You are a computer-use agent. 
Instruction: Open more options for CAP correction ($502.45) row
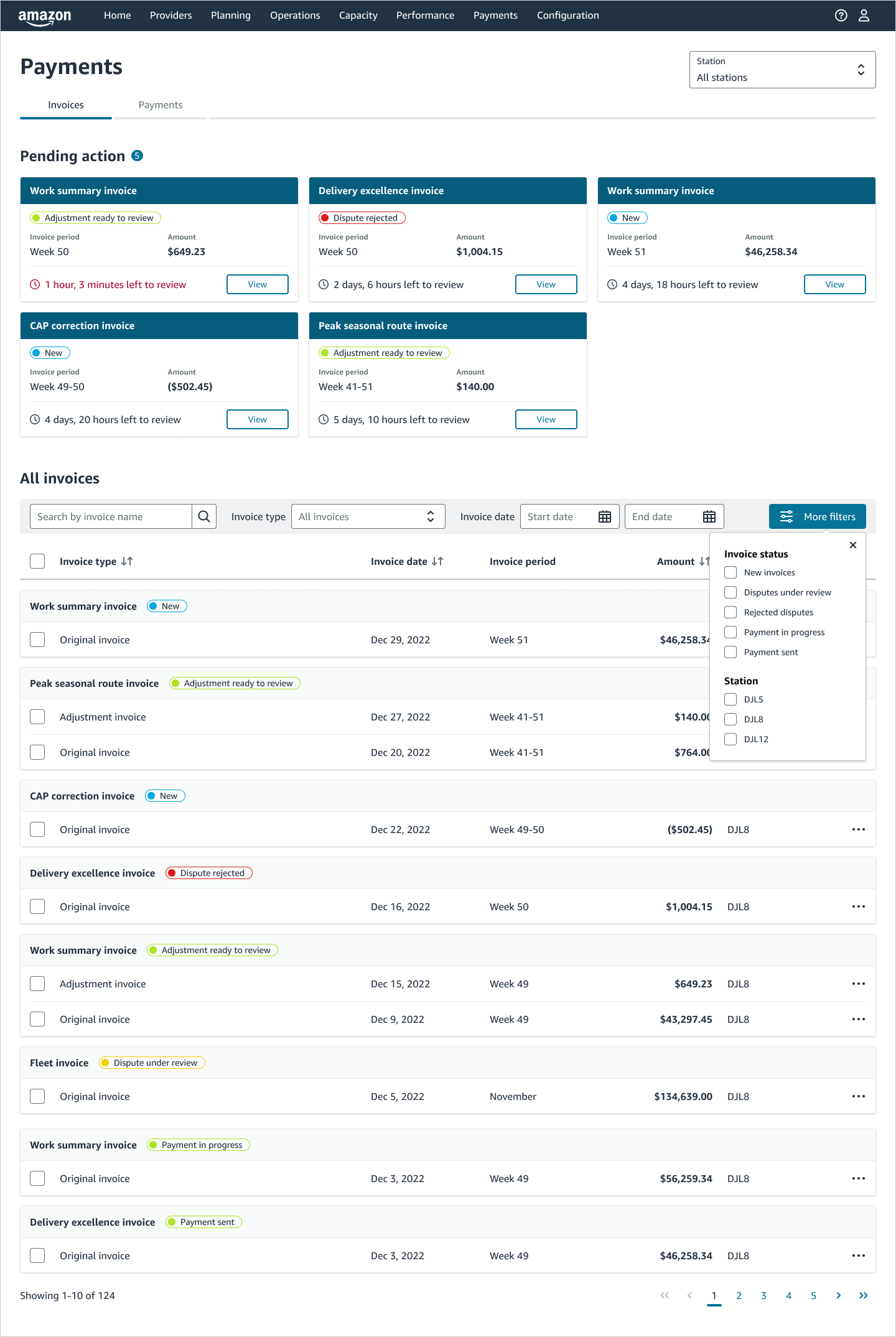coord(859,829)
